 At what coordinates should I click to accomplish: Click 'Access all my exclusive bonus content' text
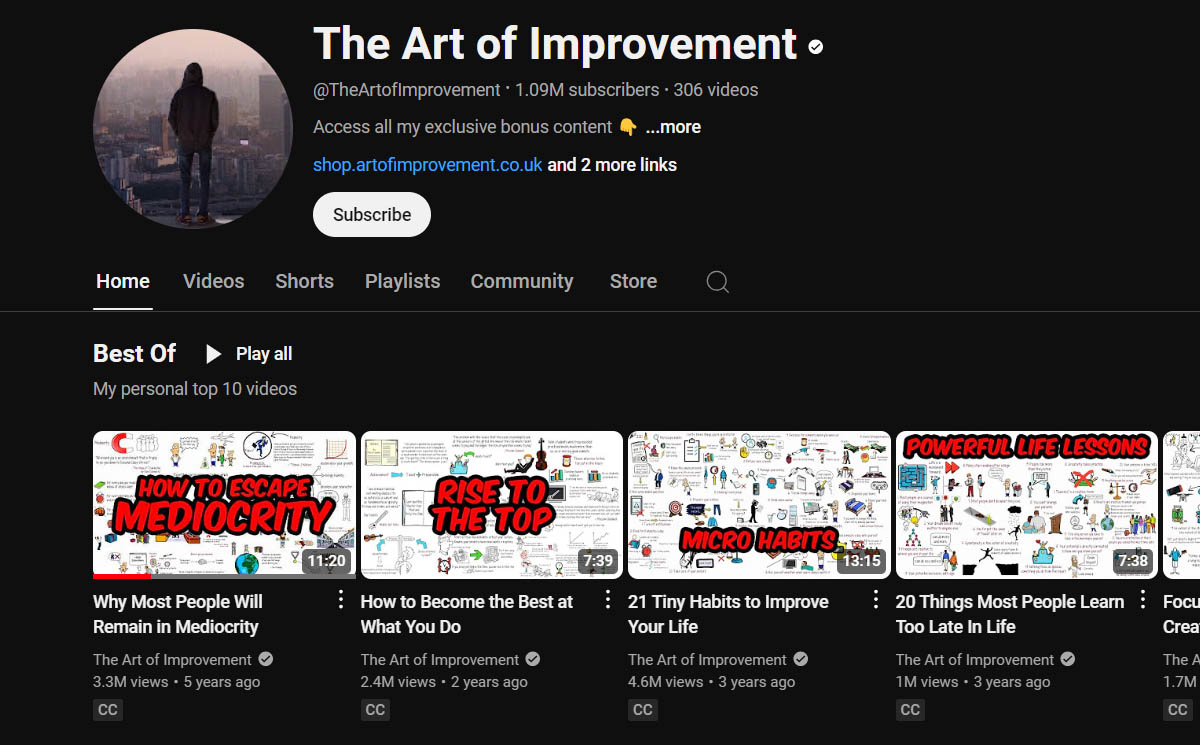point(462,127)
